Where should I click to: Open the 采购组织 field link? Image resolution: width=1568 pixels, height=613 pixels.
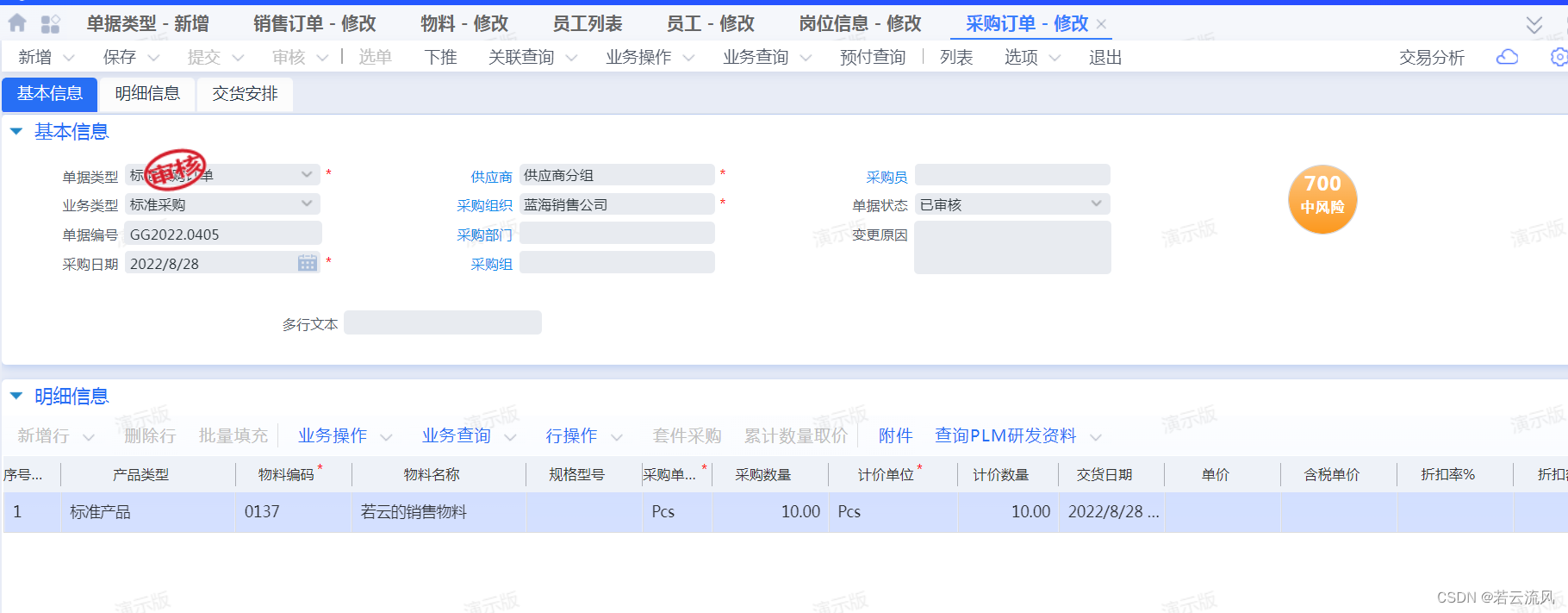point(484,206)
